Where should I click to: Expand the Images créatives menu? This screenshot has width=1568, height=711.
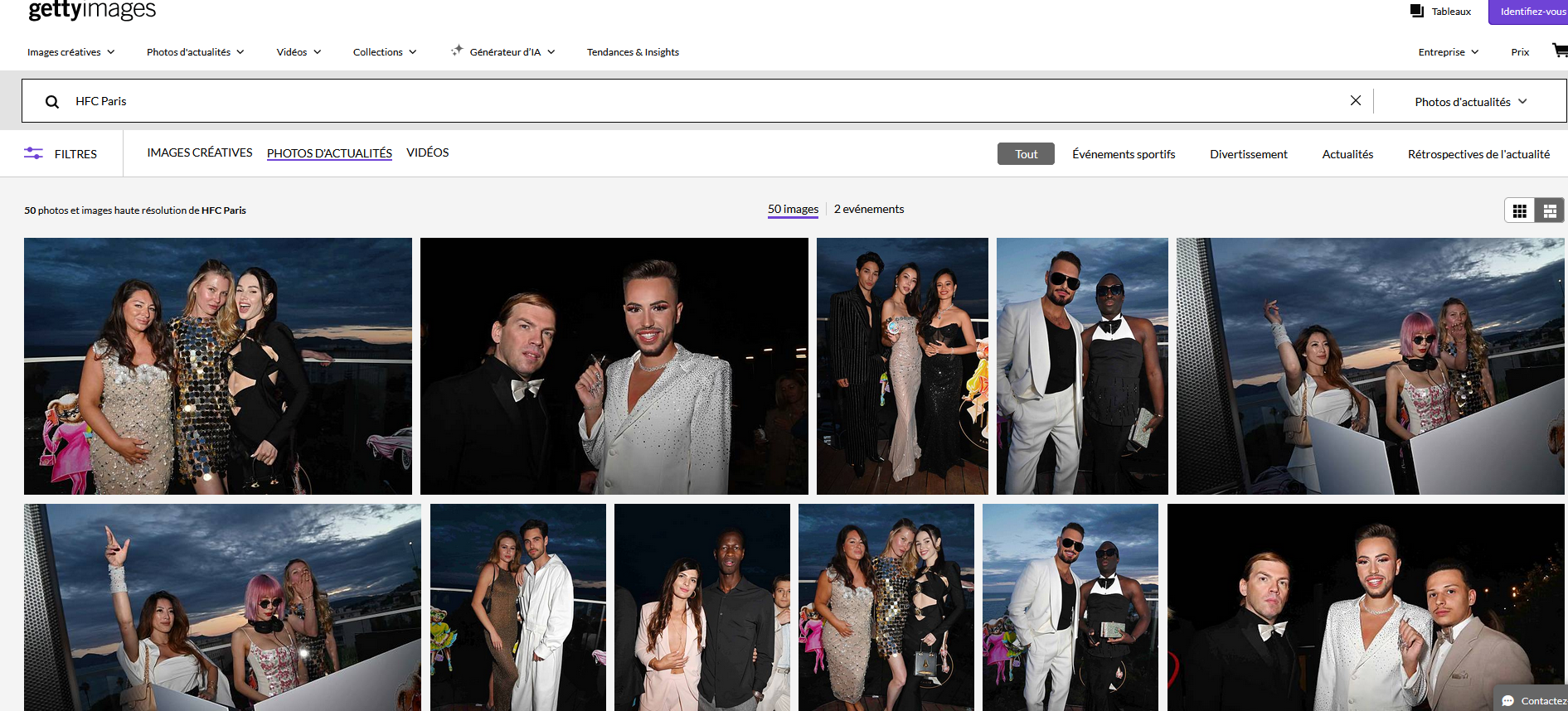tap(71, 52)
